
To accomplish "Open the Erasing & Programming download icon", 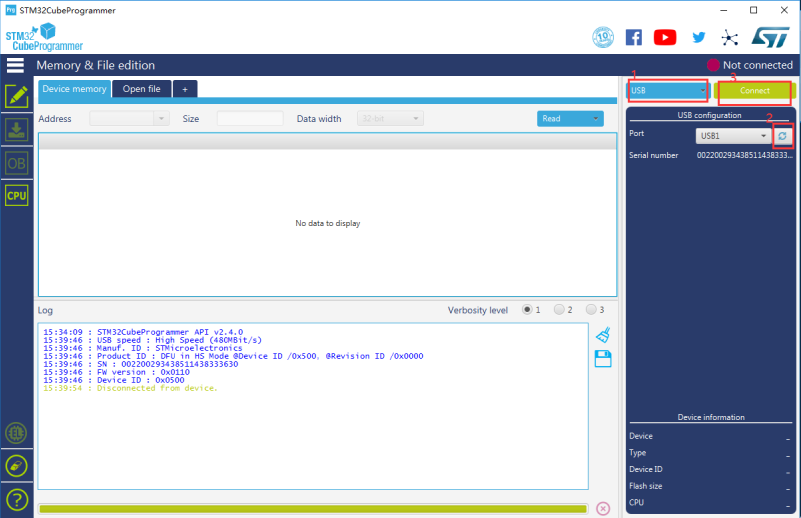I will 16,130.
